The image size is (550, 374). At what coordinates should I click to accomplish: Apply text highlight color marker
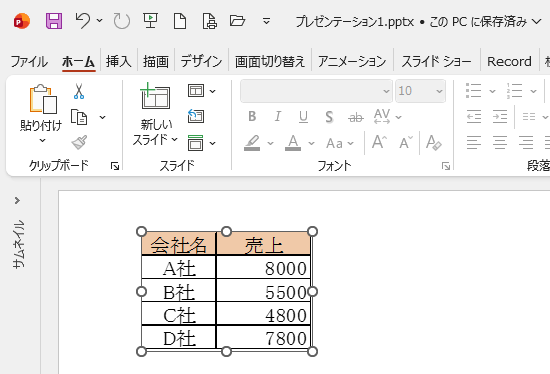coord(252,143)
